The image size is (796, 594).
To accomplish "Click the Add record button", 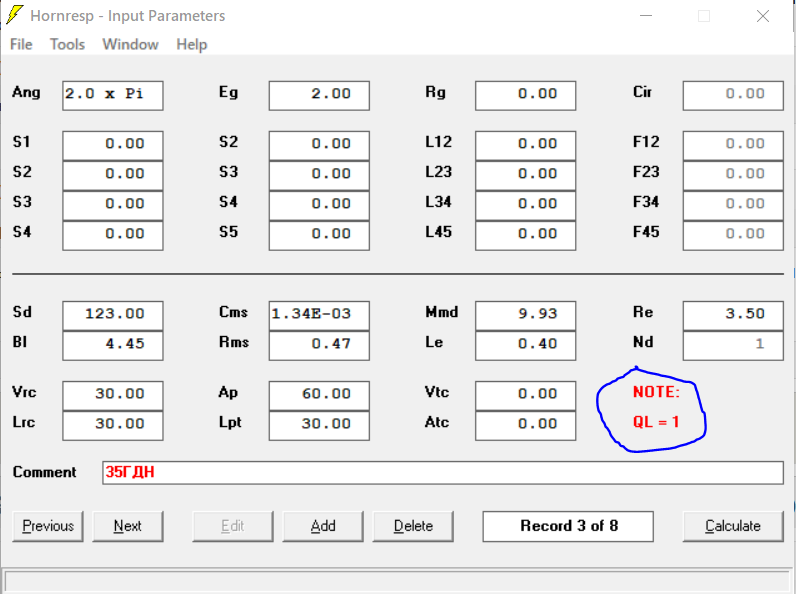I will pyautogui.click(x=323, y=526).
